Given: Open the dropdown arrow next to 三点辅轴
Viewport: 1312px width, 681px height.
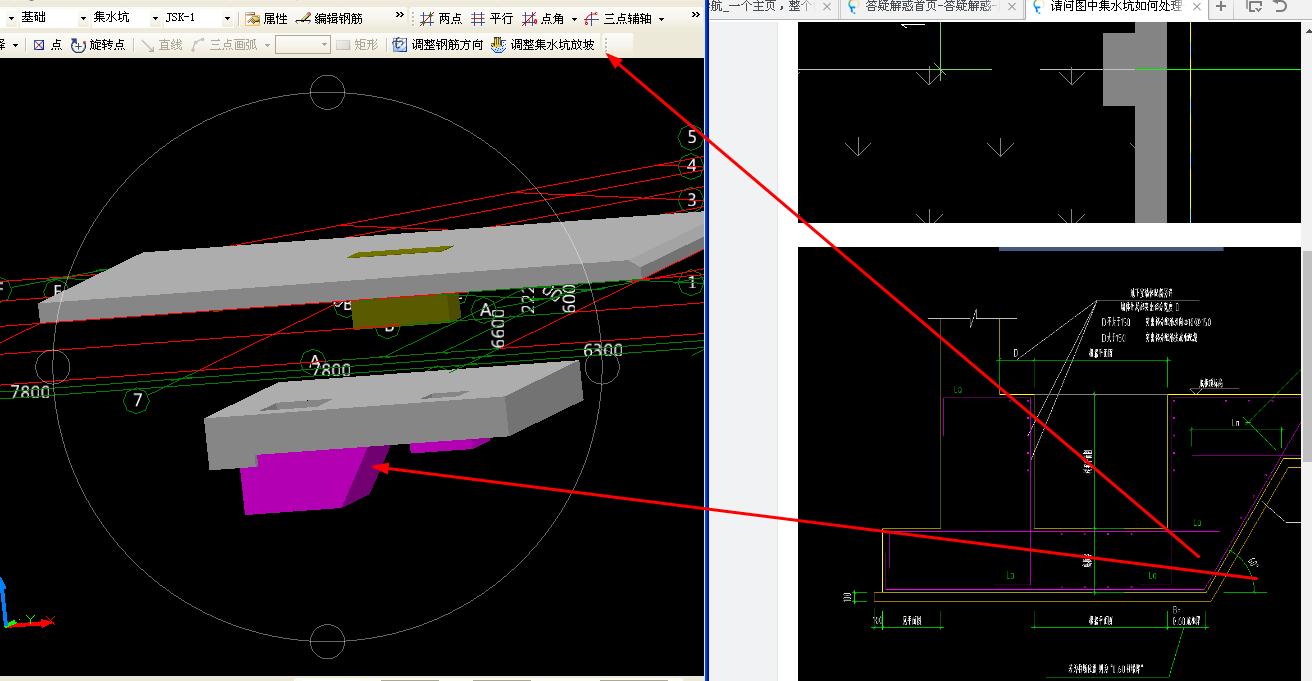Looking at the screenshot, I should [x=661, y=19].
